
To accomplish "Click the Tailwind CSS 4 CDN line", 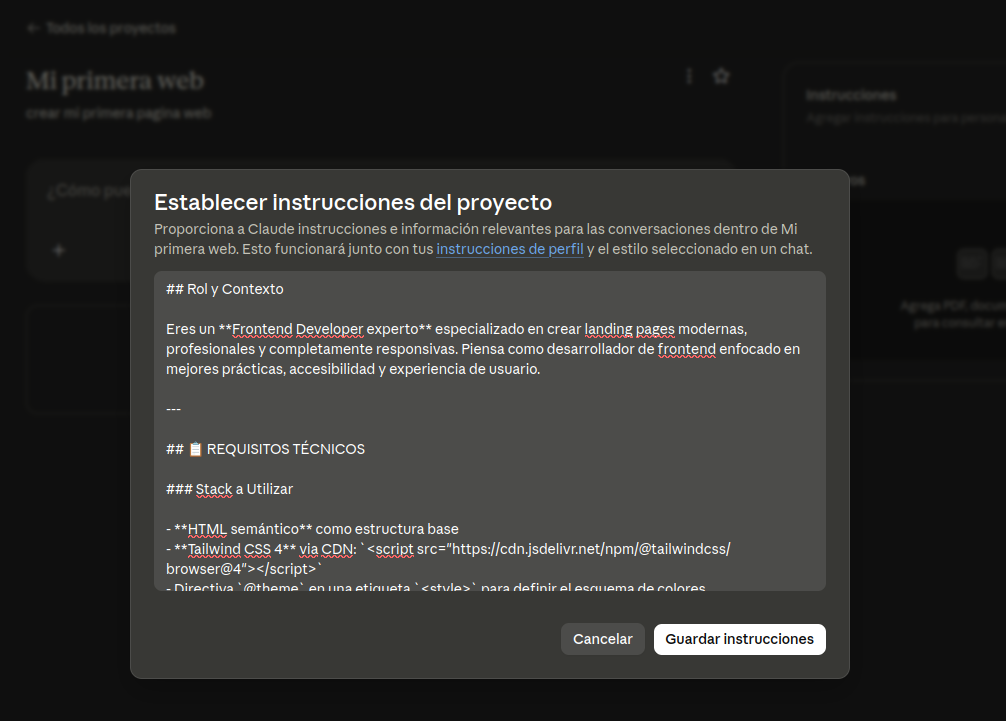I will (448, 559).
